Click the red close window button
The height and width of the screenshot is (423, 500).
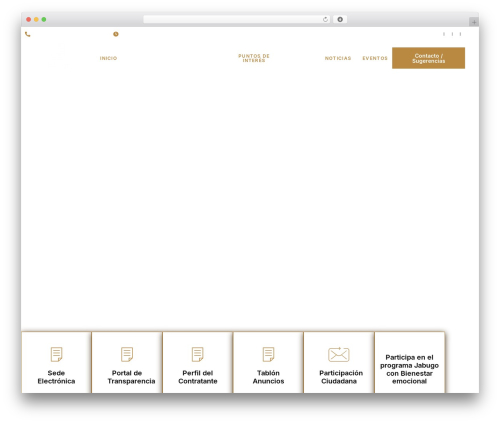(29, 19)
